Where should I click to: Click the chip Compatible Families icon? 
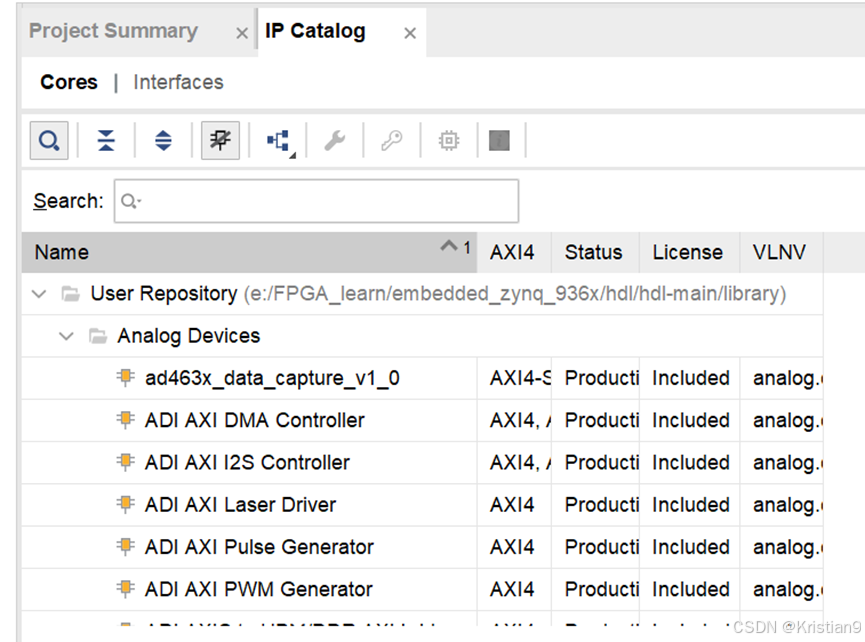[x=448, y=141]
